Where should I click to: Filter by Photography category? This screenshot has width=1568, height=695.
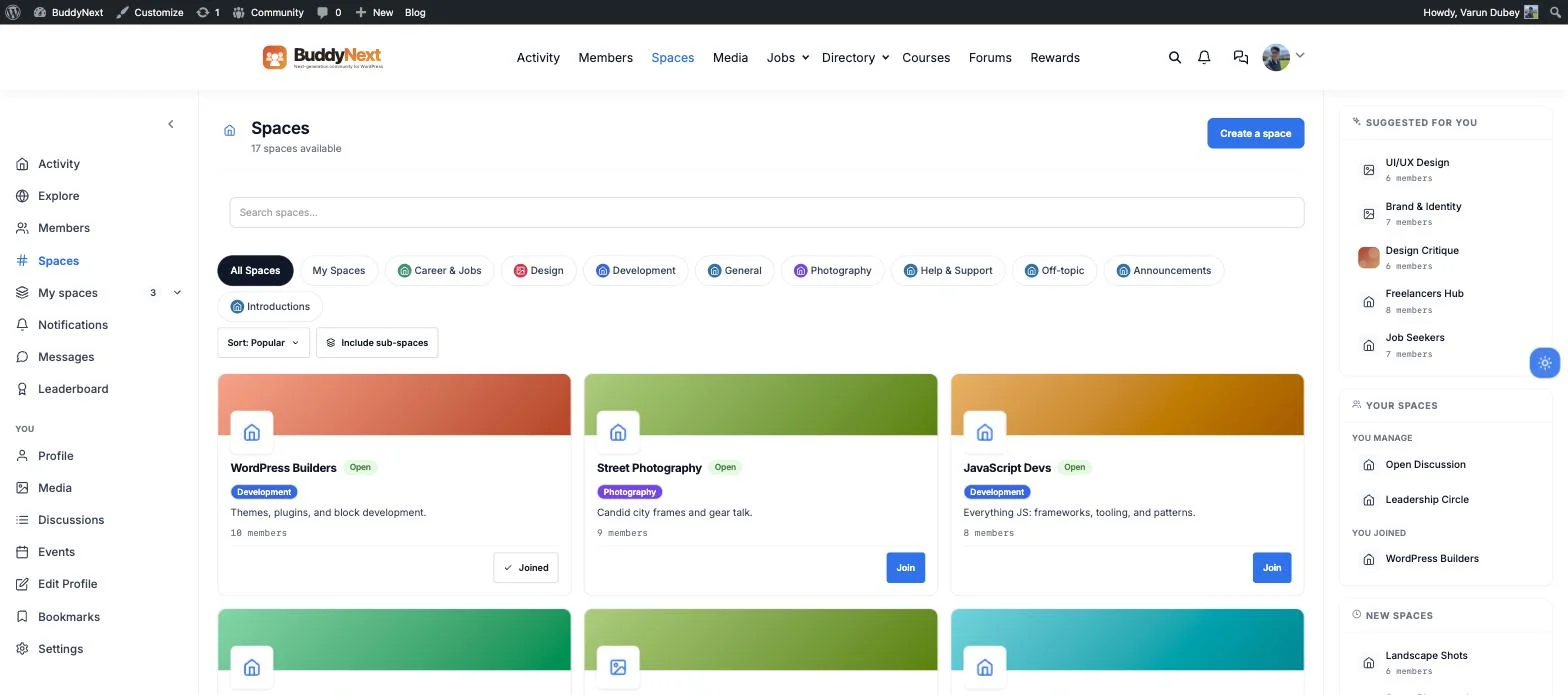(832, 271)
